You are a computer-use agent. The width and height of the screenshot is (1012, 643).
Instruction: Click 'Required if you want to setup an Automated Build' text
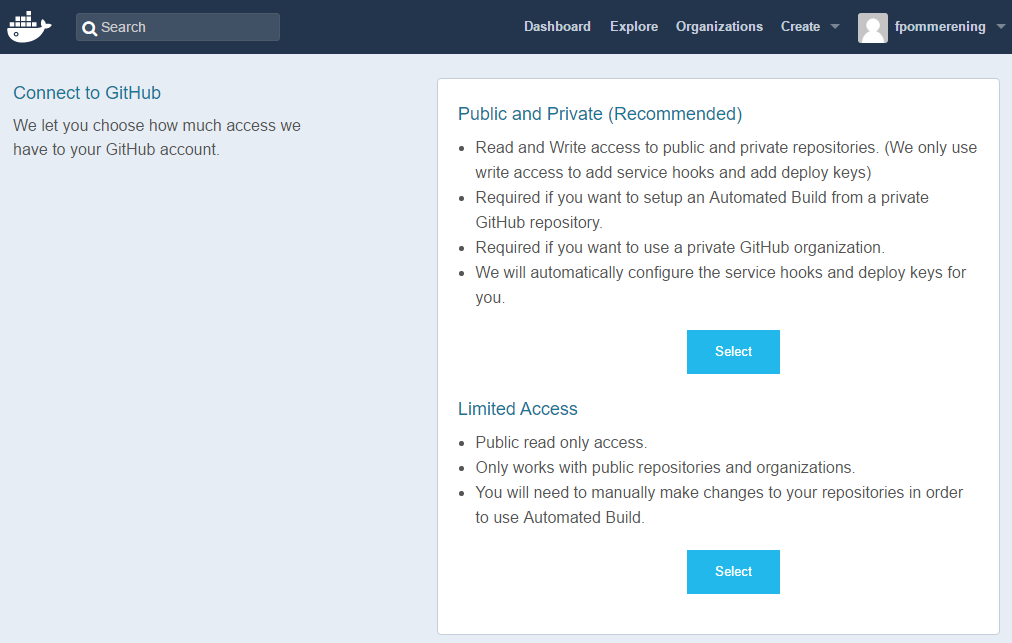702,210
